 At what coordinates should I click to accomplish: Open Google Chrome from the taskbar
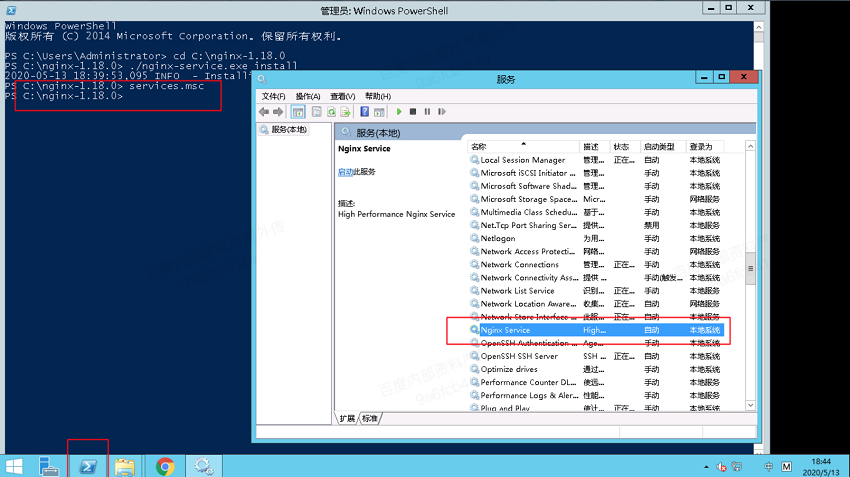[x=165, y=466]
